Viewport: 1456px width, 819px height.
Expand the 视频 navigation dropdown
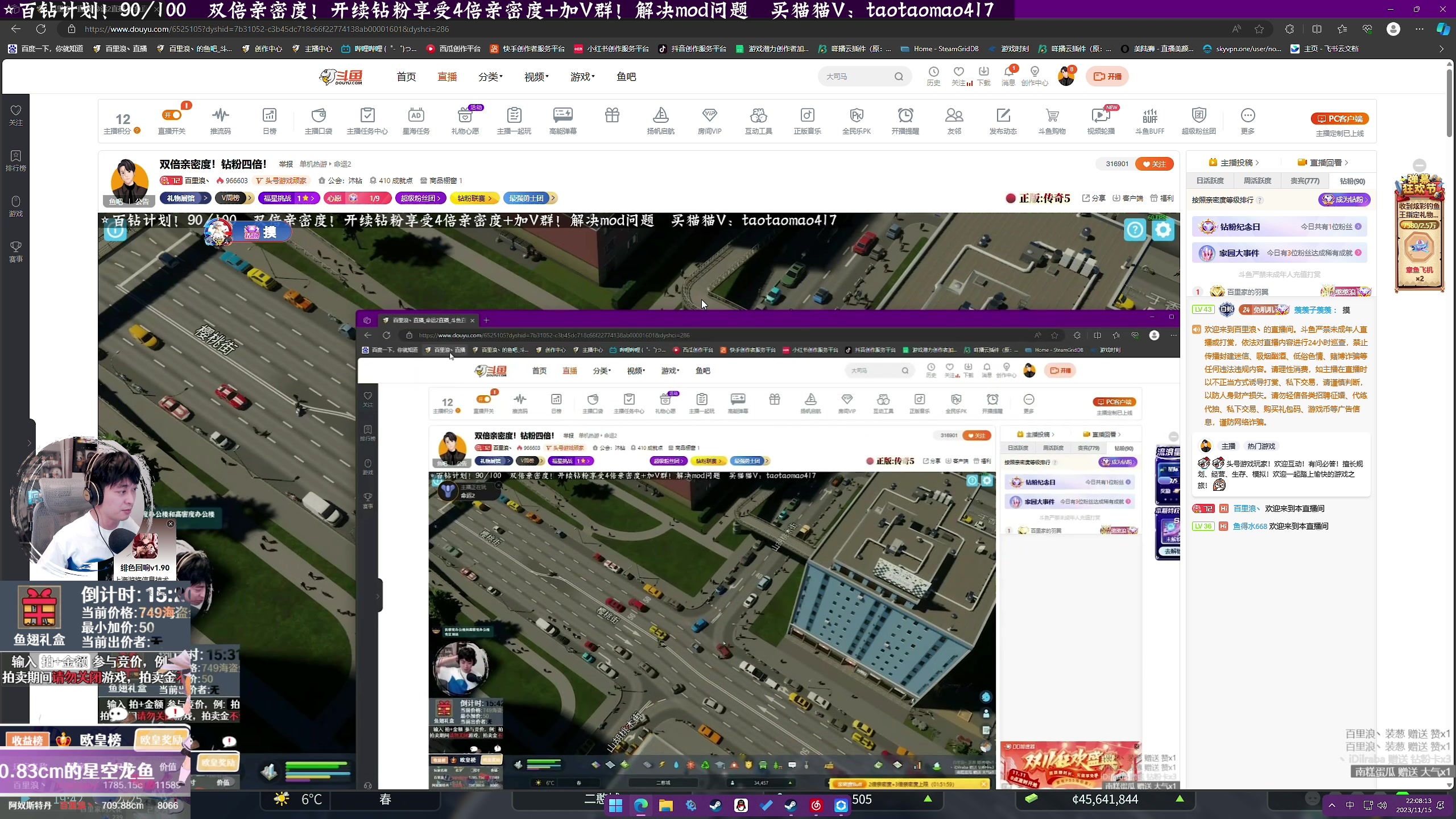coord(536,77)
